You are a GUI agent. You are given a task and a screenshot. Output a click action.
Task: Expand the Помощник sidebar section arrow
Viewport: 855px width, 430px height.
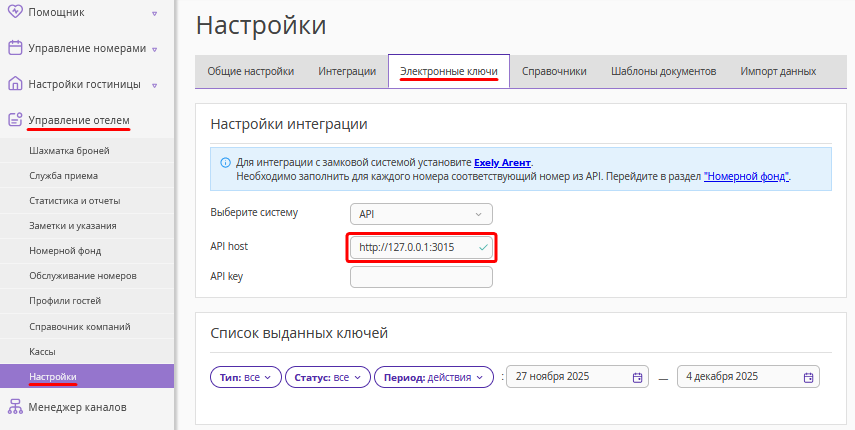click(154, 13)
